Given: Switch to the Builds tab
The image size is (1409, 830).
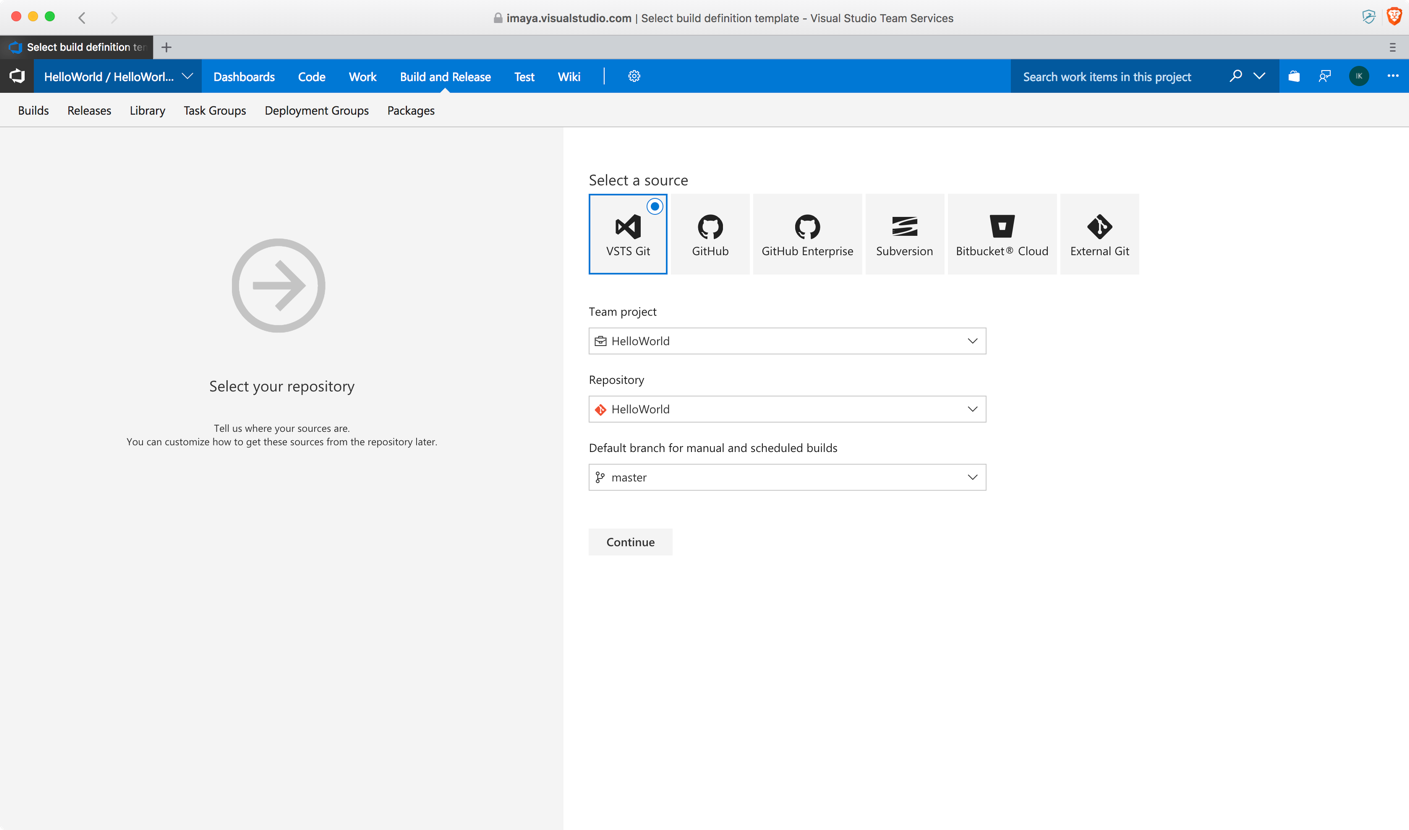Looking at the screenshot, I should point(33,111).
